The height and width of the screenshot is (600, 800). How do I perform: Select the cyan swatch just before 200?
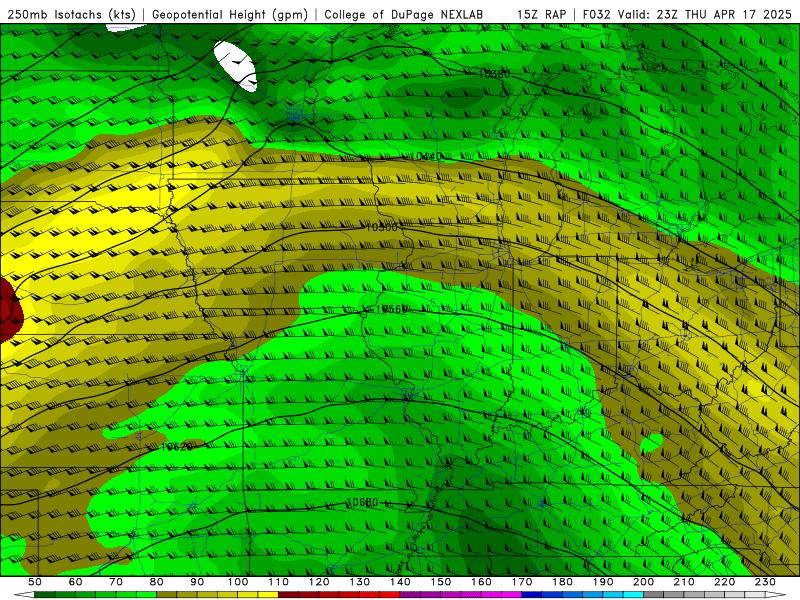pos(633,595)
